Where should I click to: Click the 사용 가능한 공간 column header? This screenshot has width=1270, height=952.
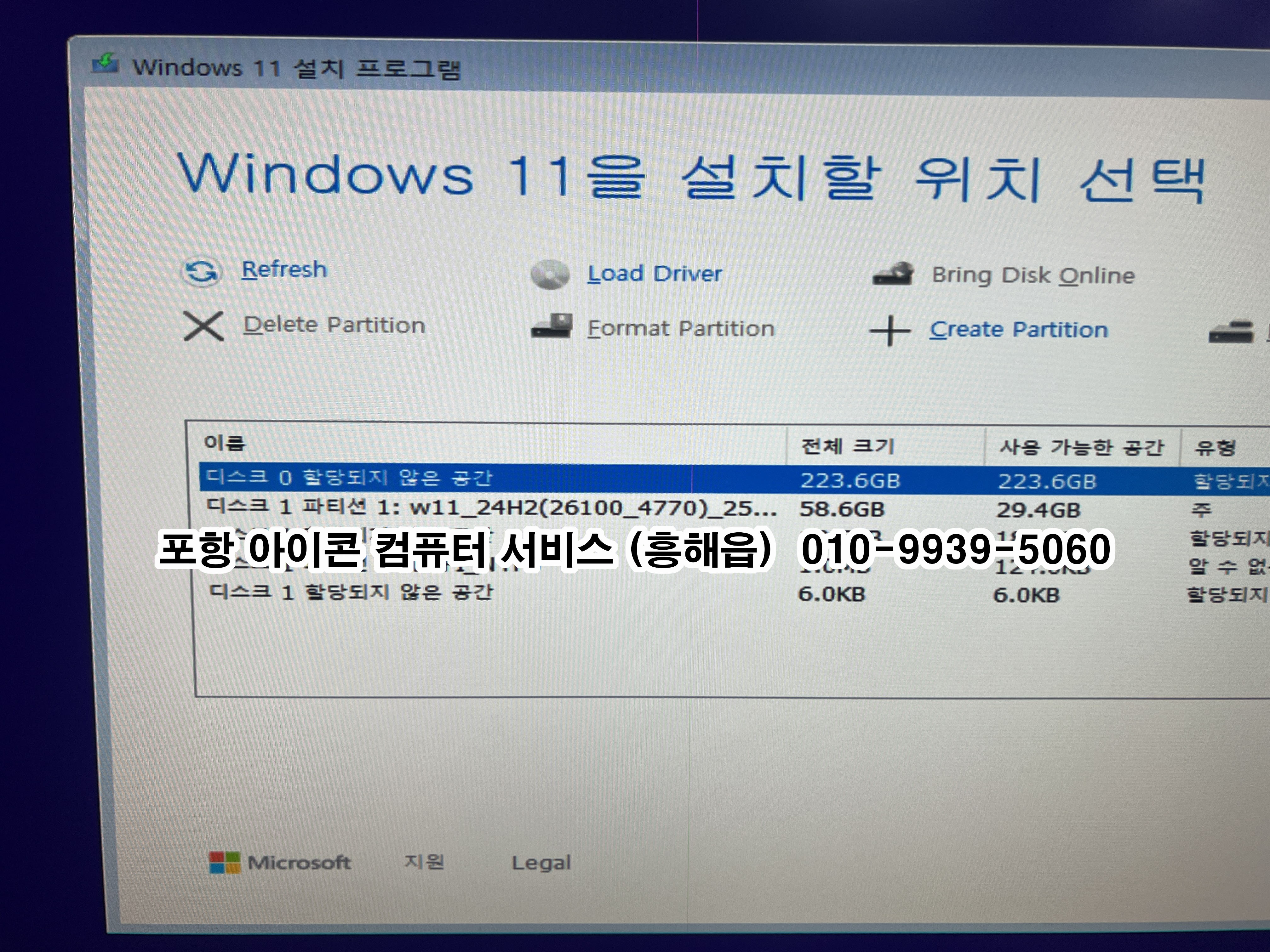pos(1081,447)
